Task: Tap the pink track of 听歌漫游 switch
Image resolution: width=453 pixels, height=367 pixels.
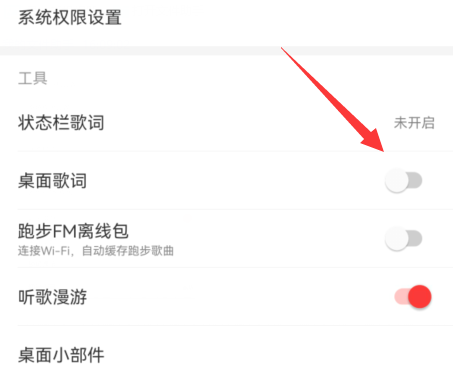Action: pyautogui.click(x=401, y=297)
